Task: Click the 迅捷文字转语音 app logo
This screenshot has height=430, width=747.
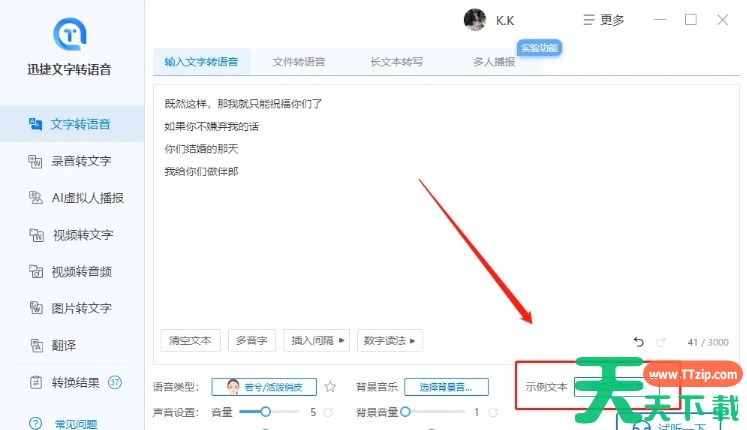Action: click(69, 36)
